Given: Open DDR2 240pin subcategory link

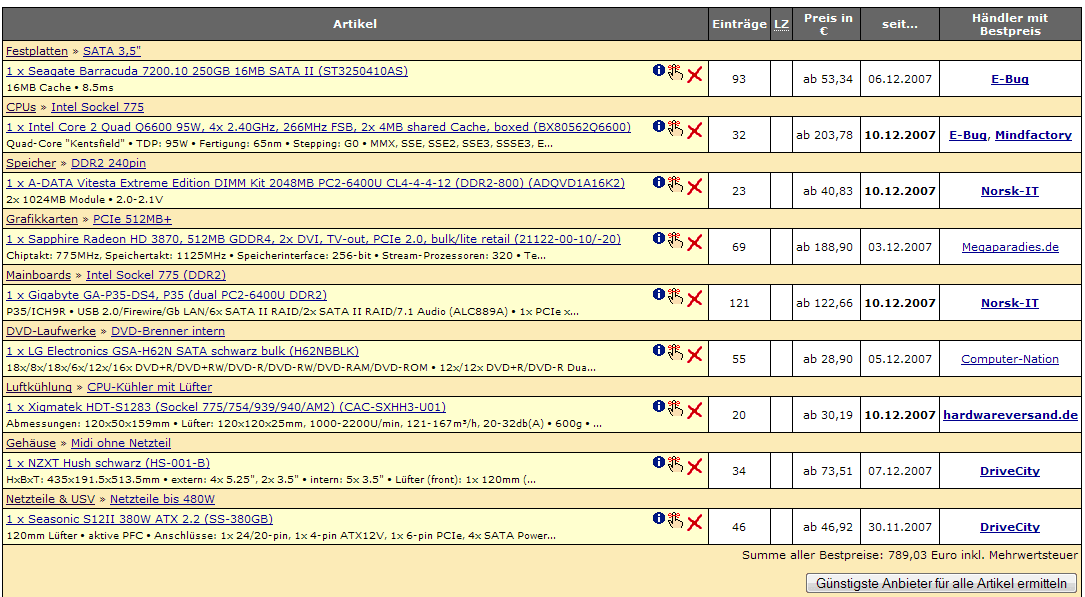Looking at the screenshot, I should (109, 163).
